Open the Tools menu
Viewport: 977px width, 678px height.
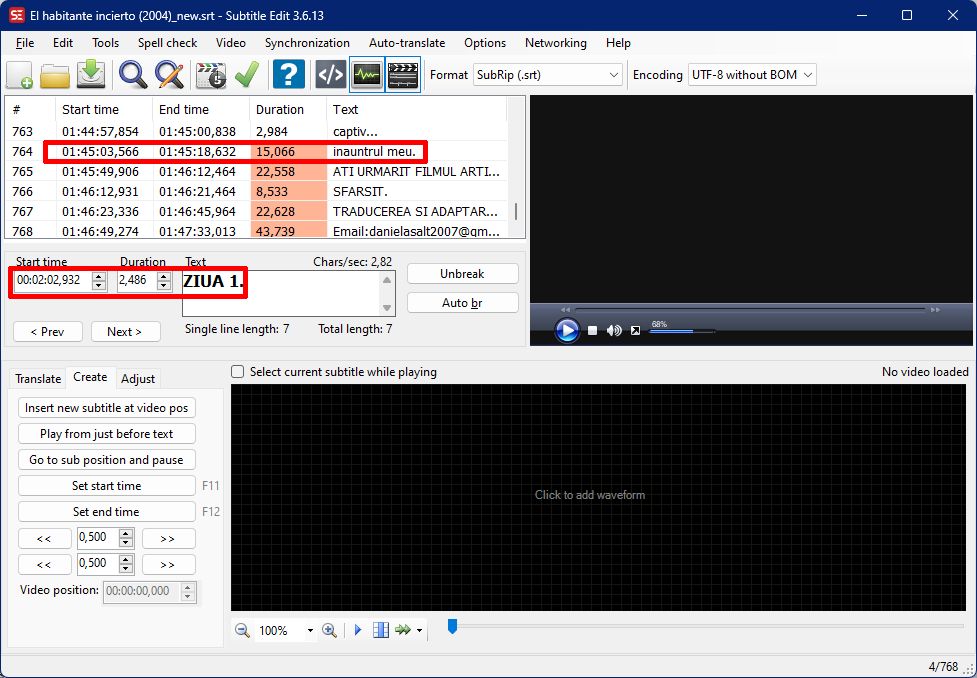(105, 43)
